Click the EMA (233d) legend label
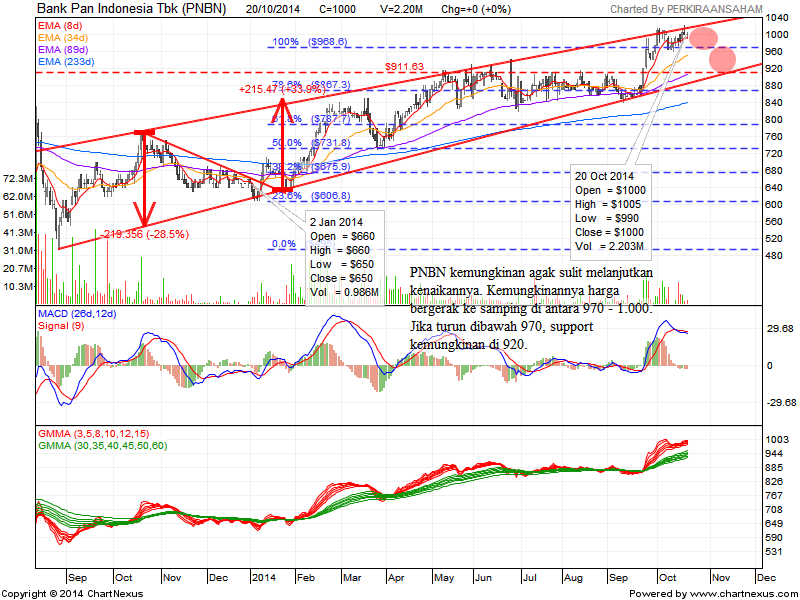The height and width of the screenshot is (600, 800). [x=66, y=61]
